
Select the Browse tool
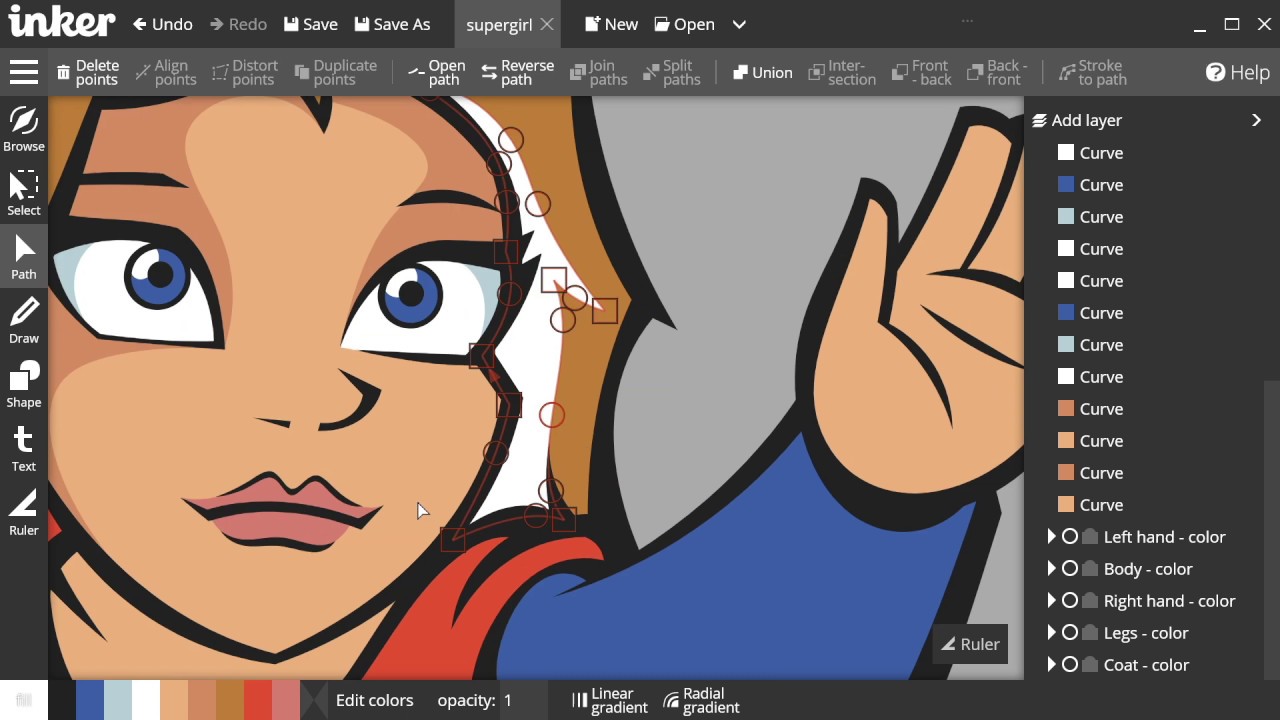pyautogui.click(x=24, y=129)
